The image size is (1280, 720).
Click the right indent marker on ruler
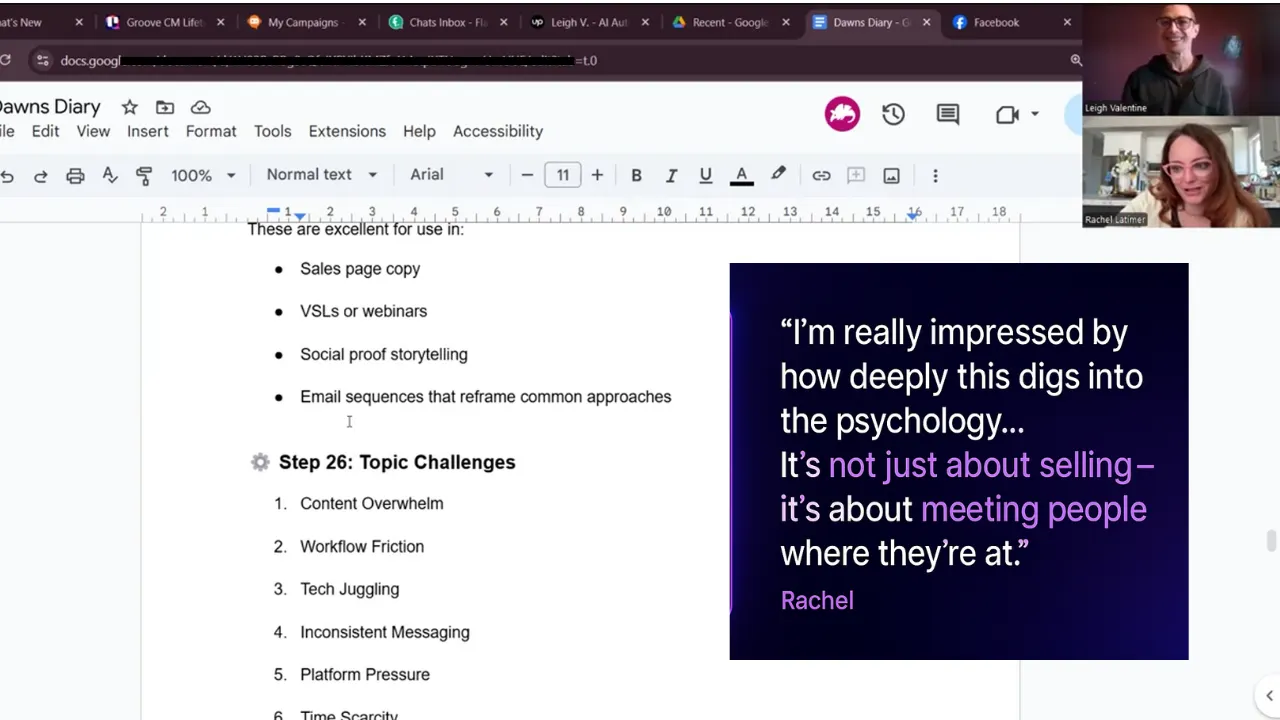point(914,214)
